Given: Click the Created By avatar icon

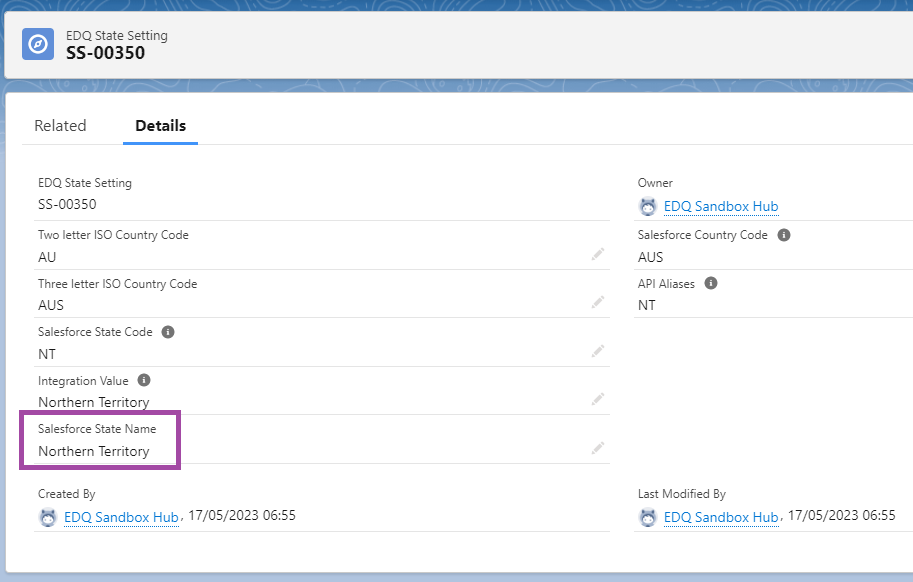Looking at the screenshot, I should pos(48,517).
